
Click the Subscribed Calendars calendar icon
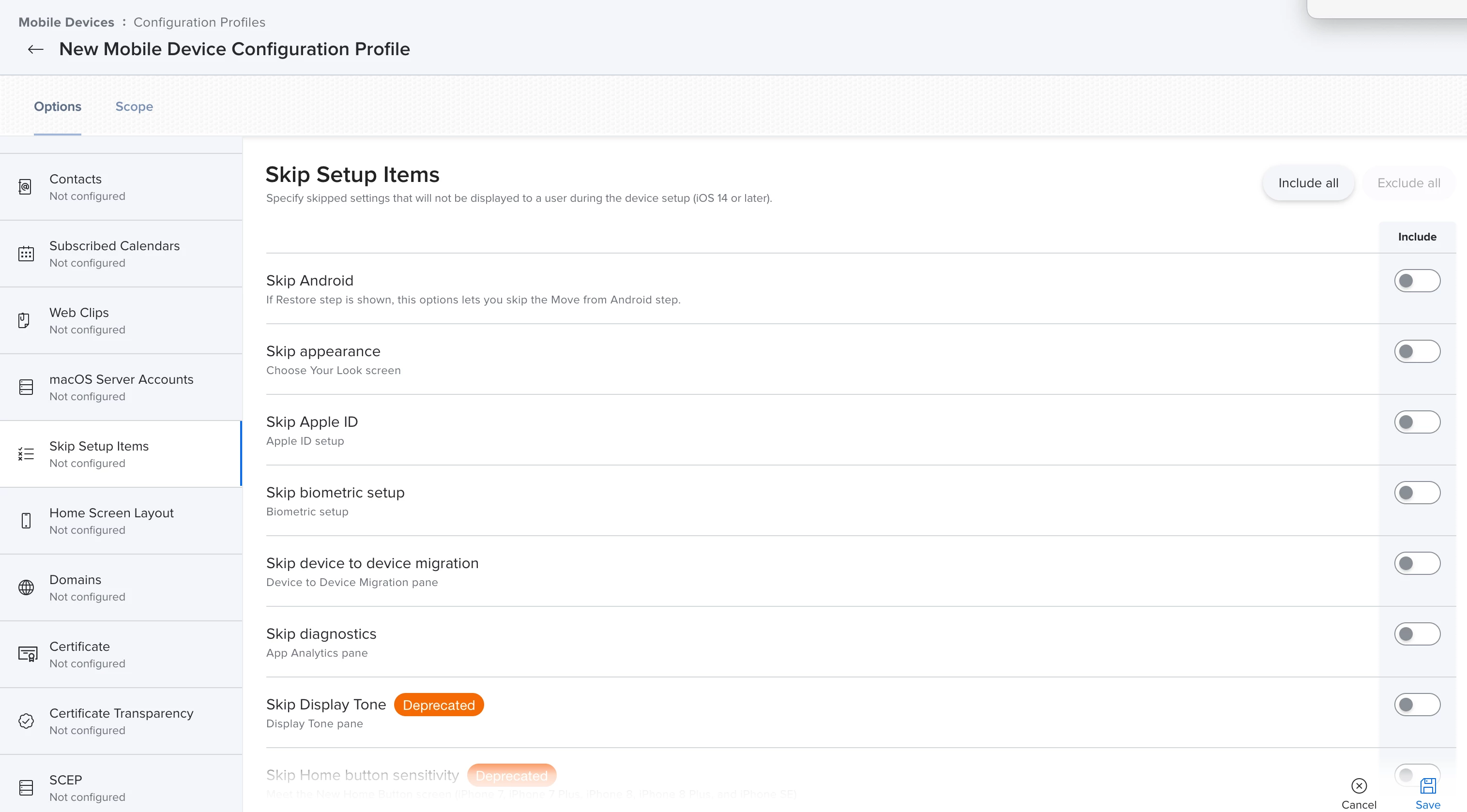[x=26, y=254]
